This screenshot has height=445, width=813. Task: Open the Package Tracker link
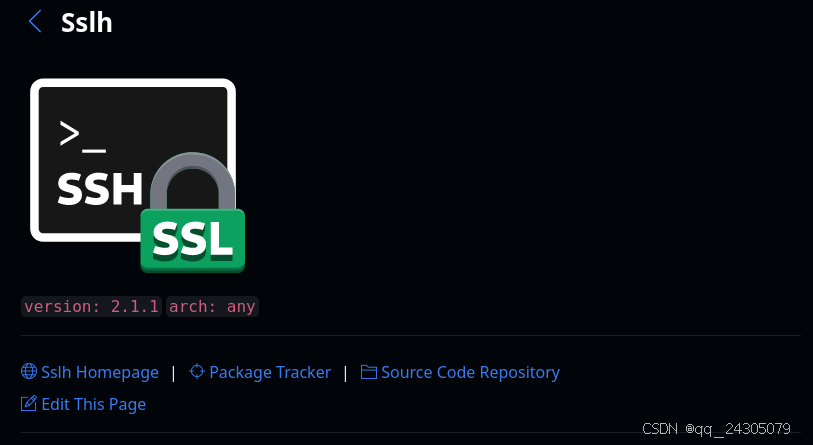click(x=270, y=372)
